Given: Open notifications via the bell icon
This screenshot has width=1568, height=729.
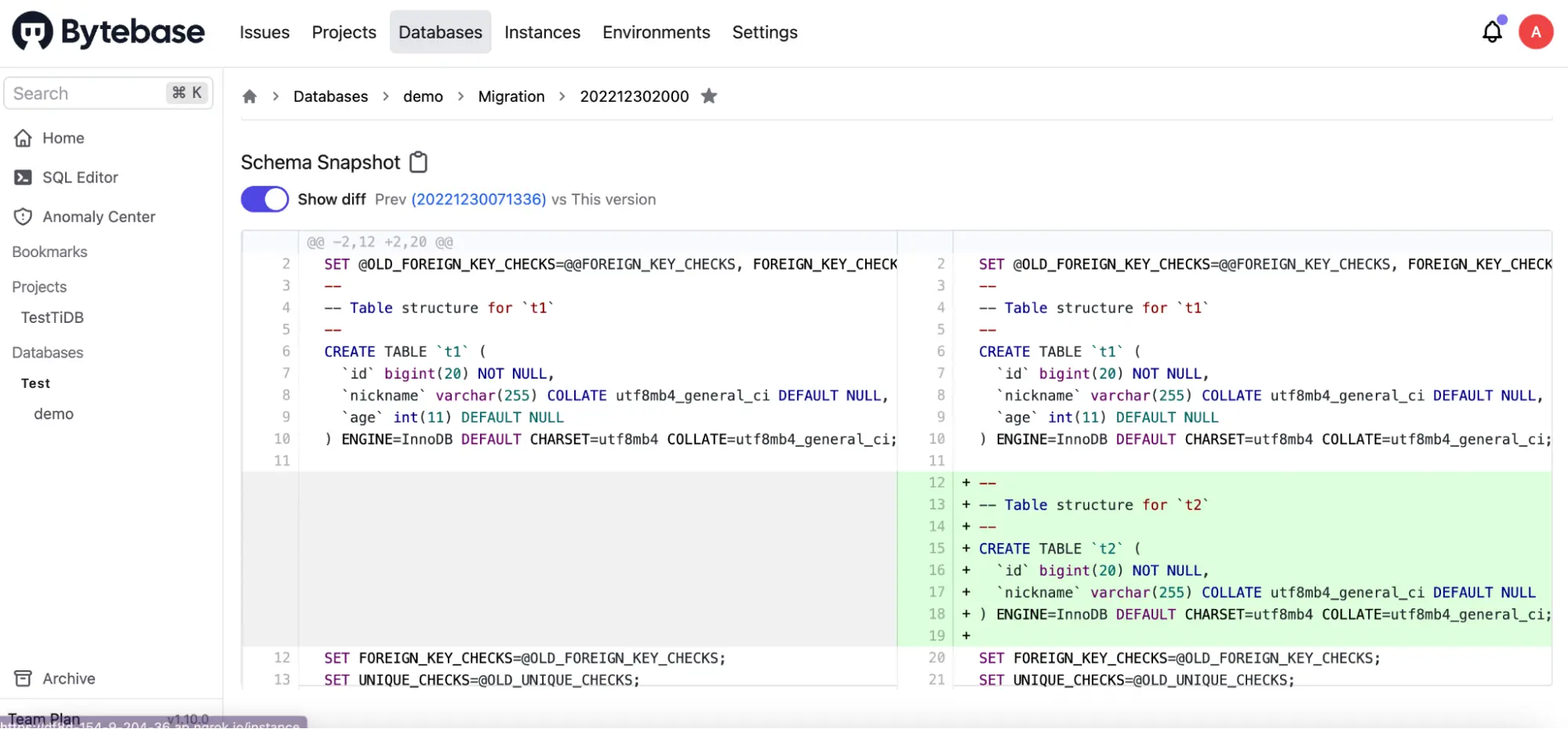Looking at the screenshot, I should click(1491, 31).
